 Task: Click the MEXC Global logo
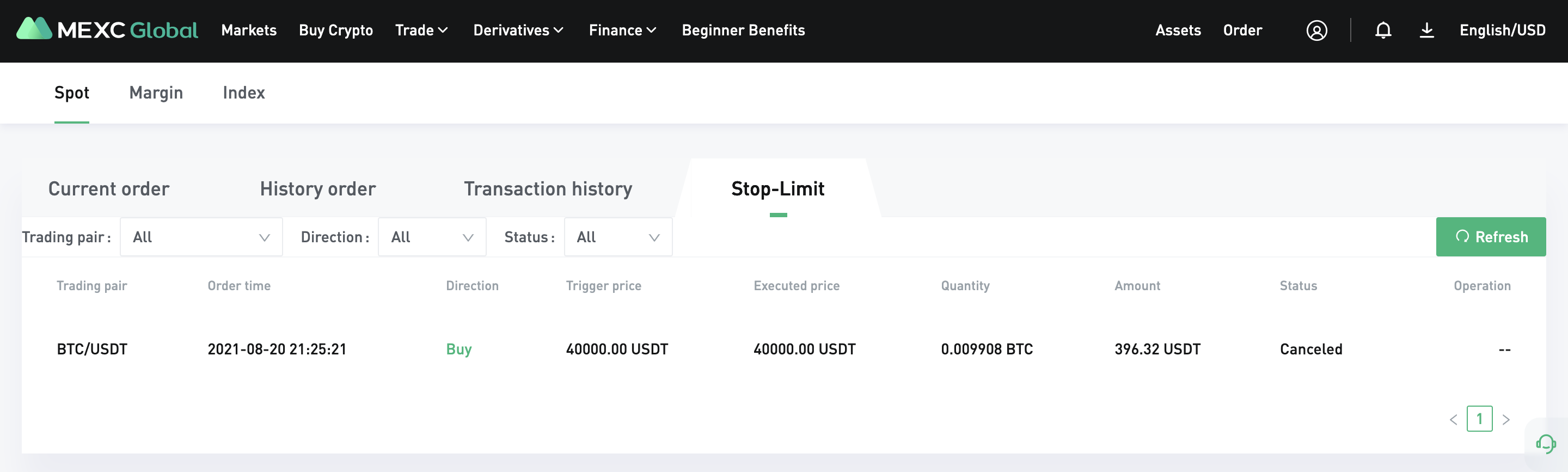click(107, 29)
